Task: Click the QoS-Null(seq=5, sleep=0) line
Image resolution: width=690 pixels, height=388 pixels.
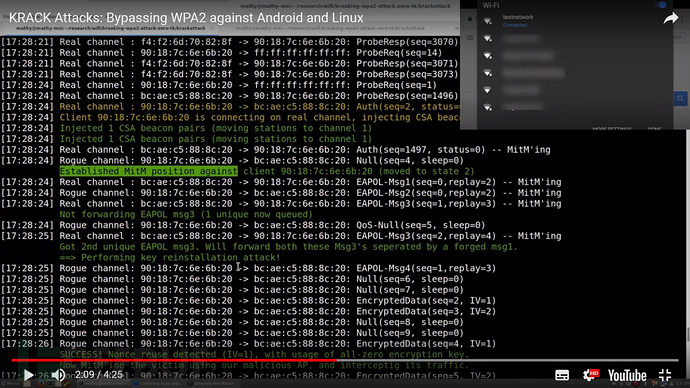Action: point(243,225)
